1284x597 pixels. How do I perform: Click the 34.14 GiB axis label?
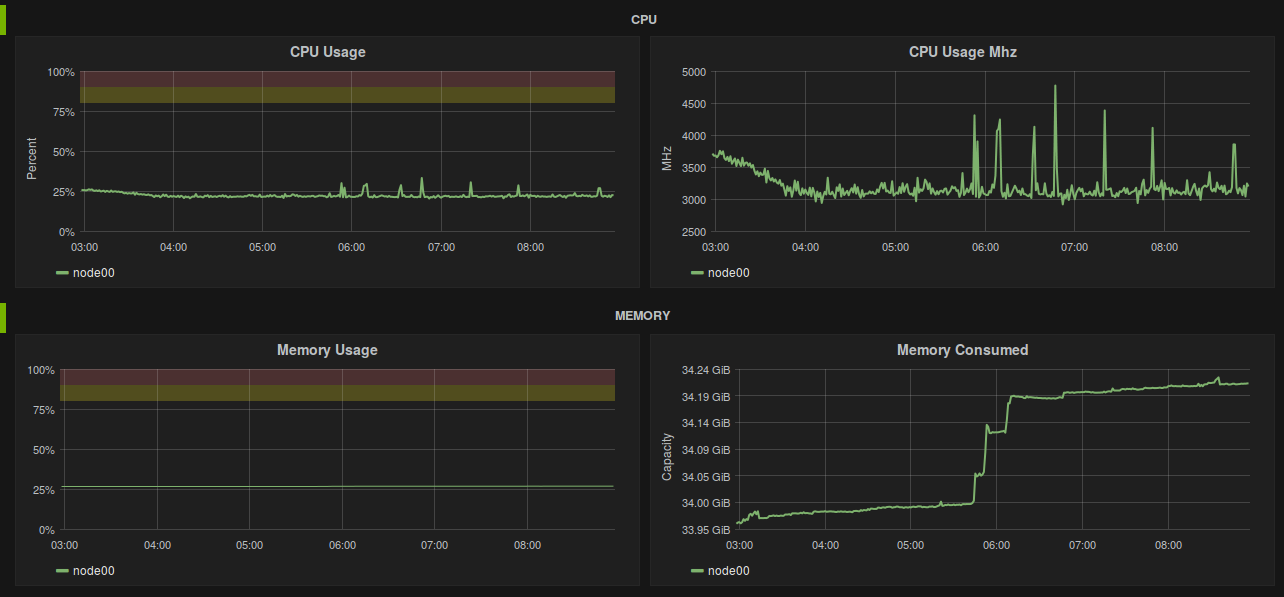[706, 423]
